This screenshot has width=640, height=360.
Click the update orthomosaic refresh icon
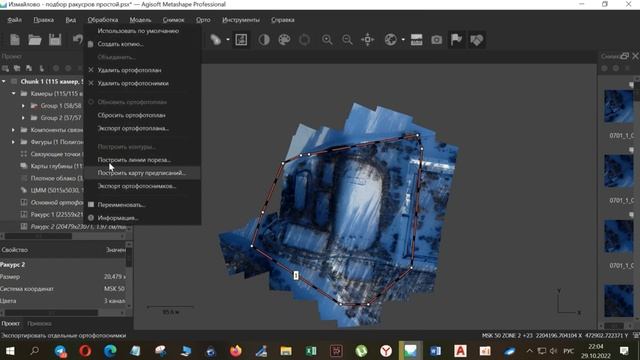[x=304, y=40]
